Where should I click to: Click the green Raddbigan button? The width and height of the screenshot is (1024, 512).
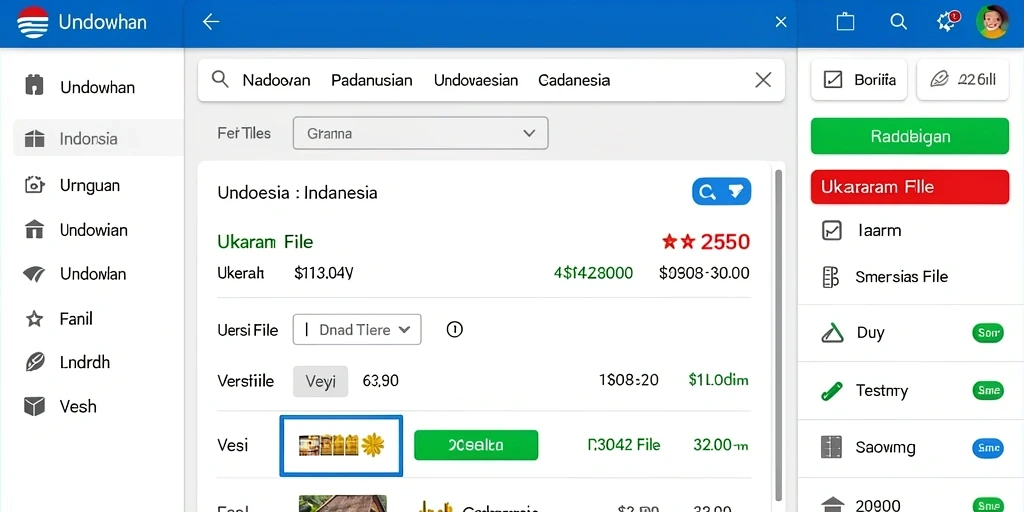[910, 136]
